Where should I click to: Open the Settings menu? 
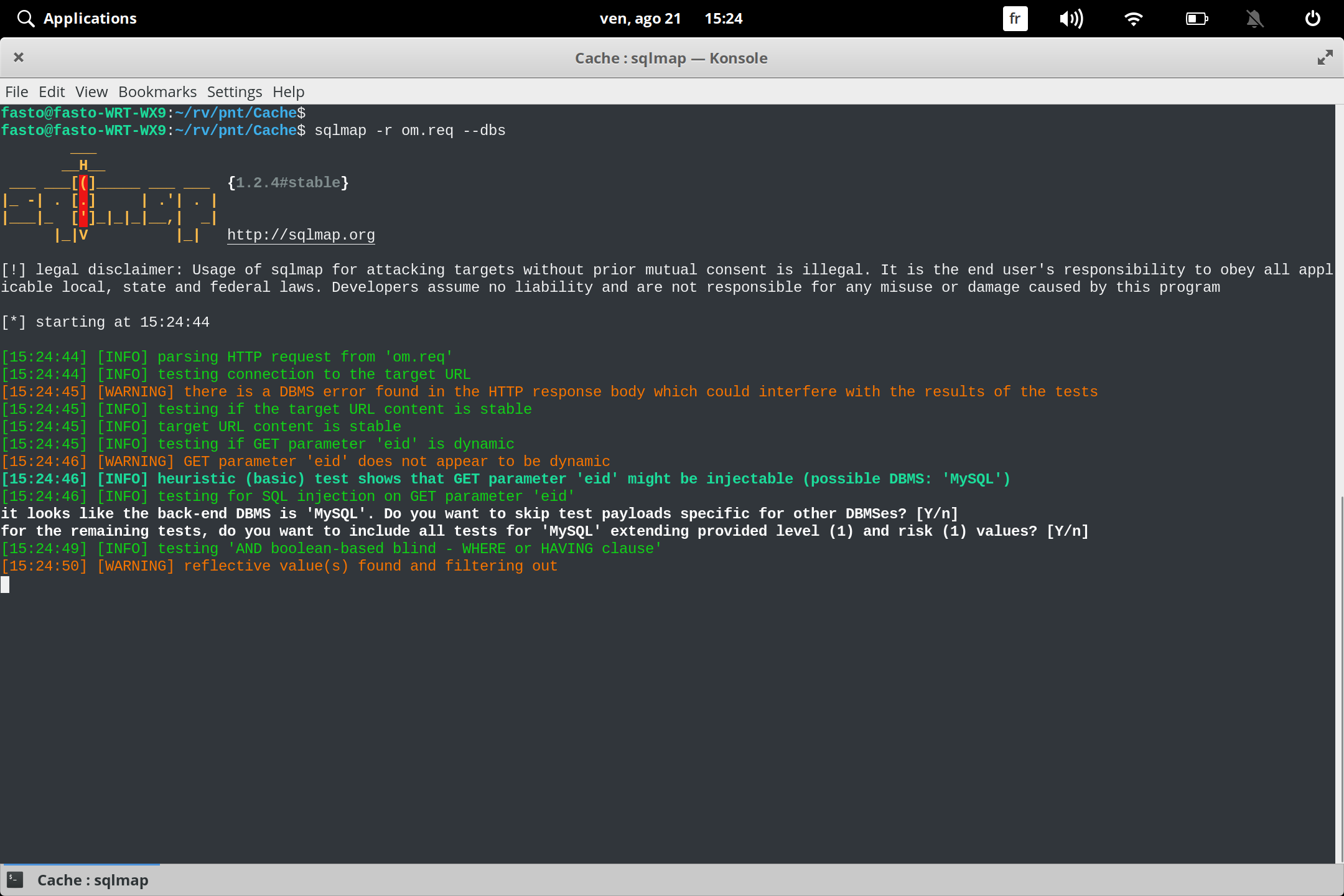234,91
